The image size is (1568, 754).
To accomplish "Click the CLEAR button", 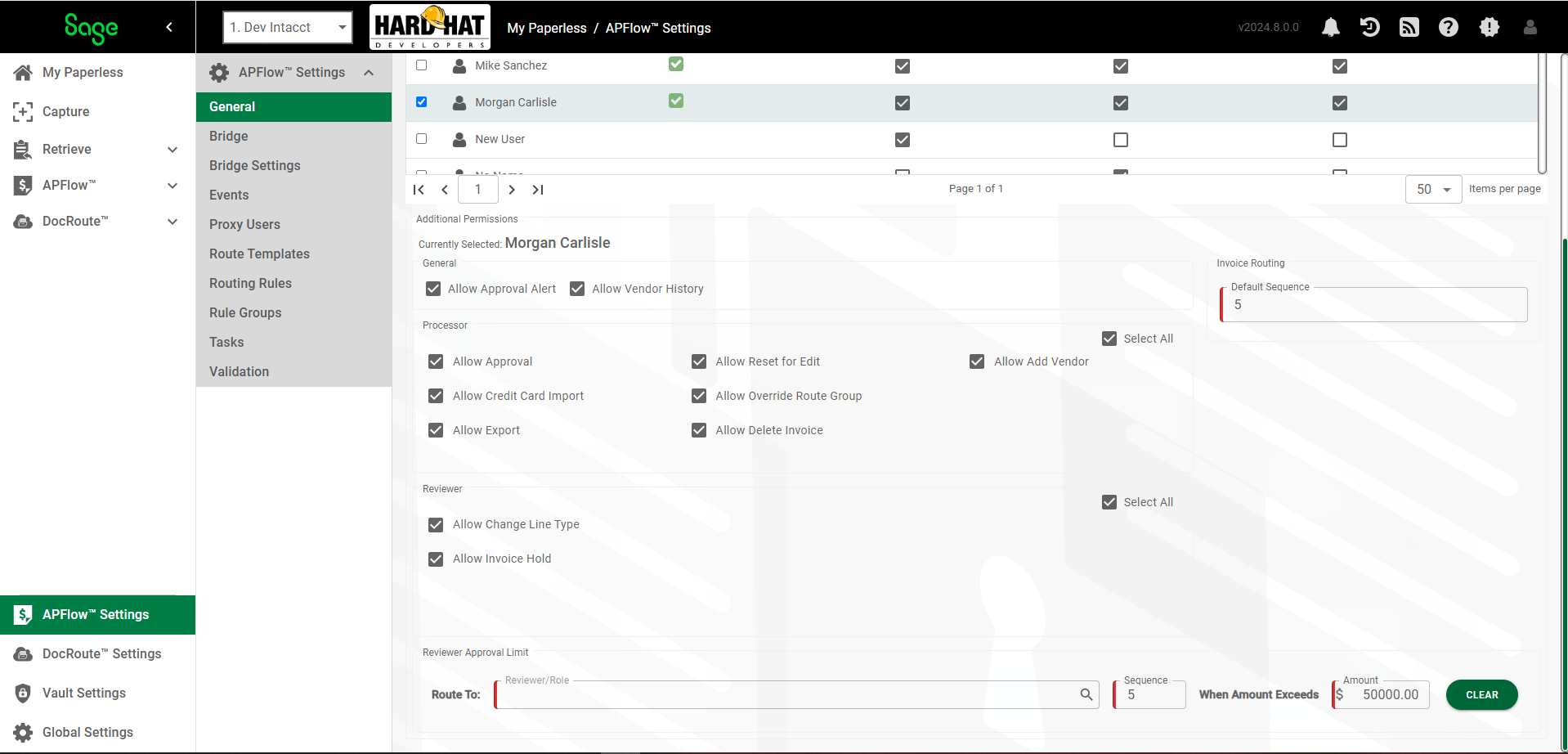I will (x=1481, y=694).
